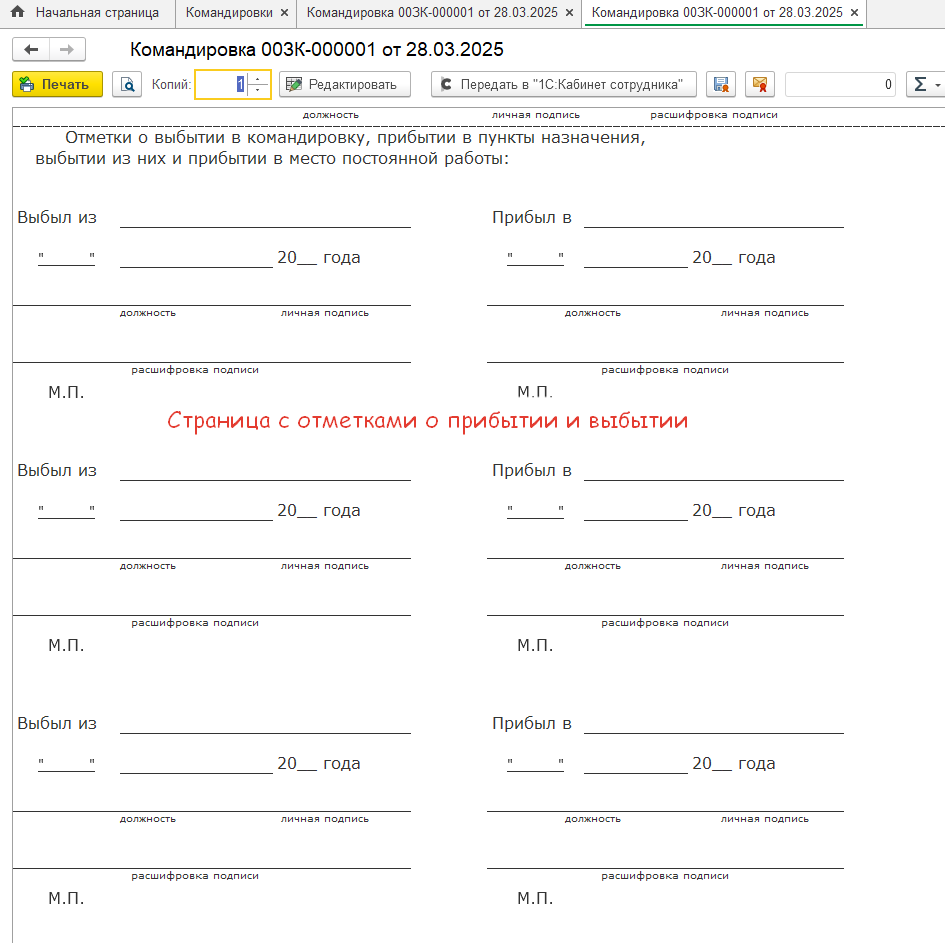Click the Печать print button
The image size is (945, 943).
click(x=57, y=85)
